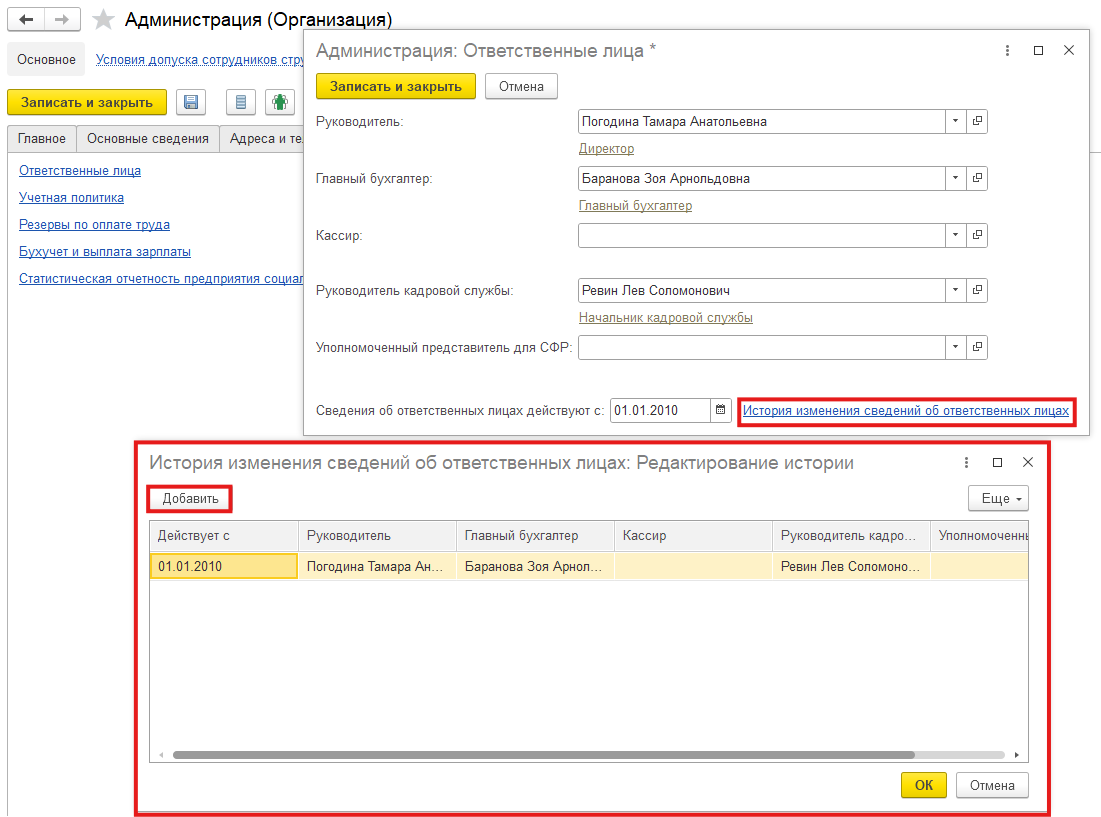Open the Резервы по оплате труда link

tap(95, 225)
